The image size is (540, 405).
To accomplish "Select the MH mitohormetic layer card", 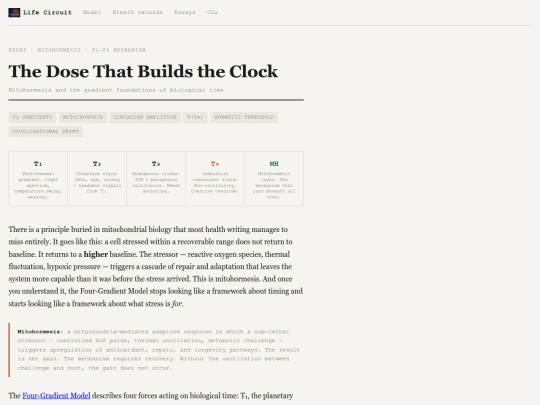I will (x=274, y=179).
